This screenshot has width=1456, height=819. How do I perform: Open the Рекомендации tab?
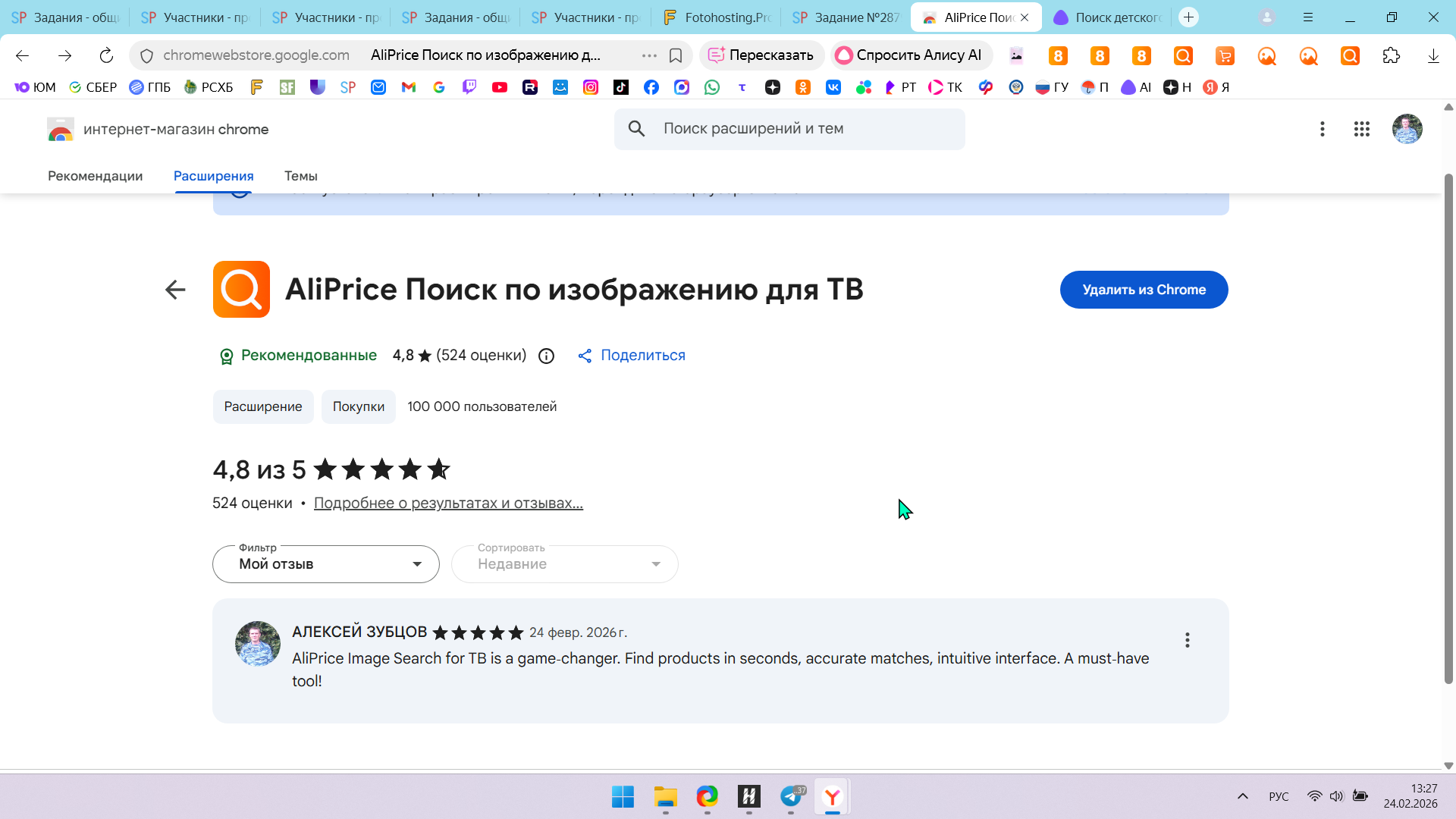click(x=95, y=176)
